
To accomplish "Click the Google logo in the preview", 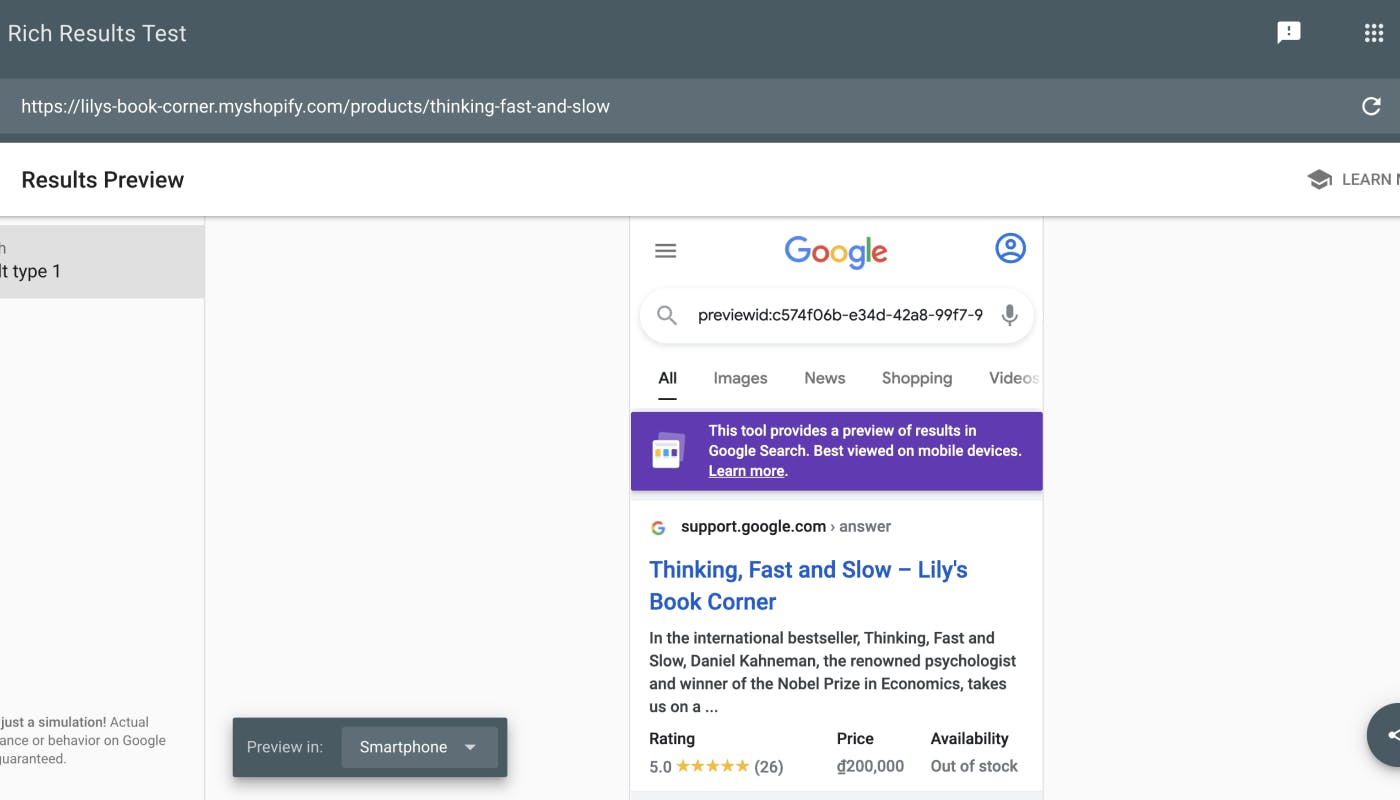I will (836, 253).
